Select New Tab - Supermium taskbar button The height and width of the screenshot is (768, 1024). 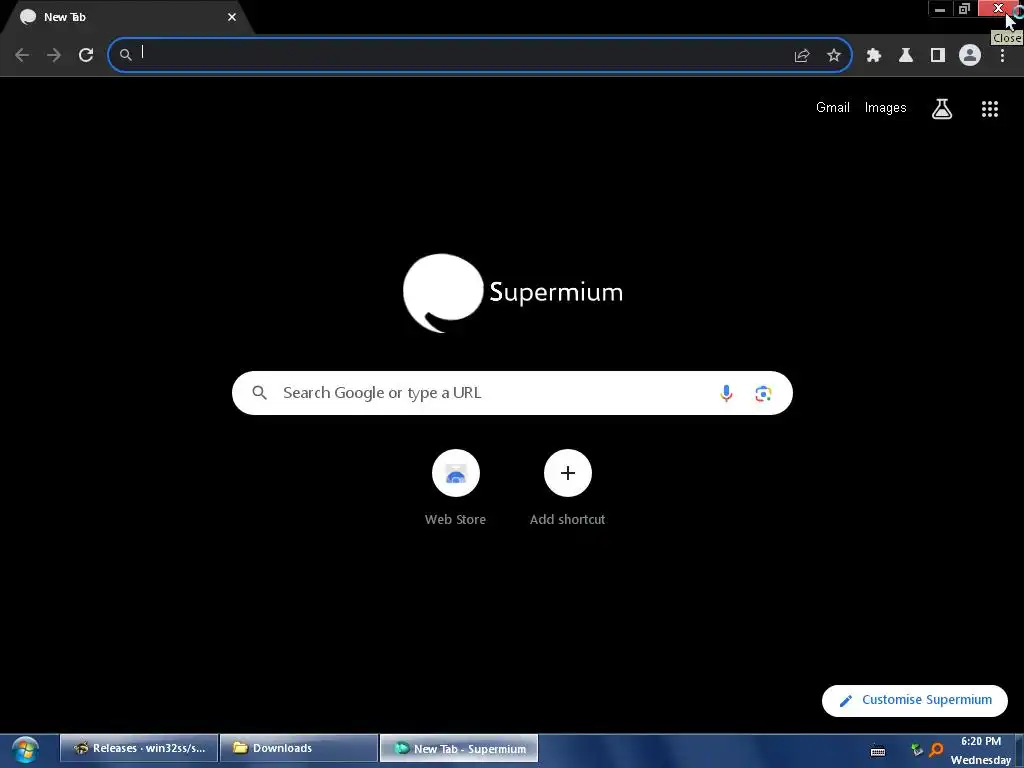pyautogui.click(x=458, y=748)
